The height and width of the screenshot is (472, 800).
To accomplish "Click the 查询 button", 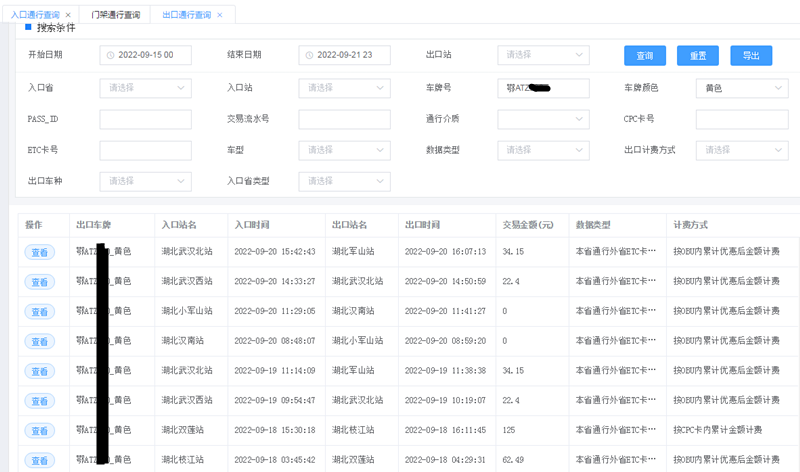I will point(645,56).
